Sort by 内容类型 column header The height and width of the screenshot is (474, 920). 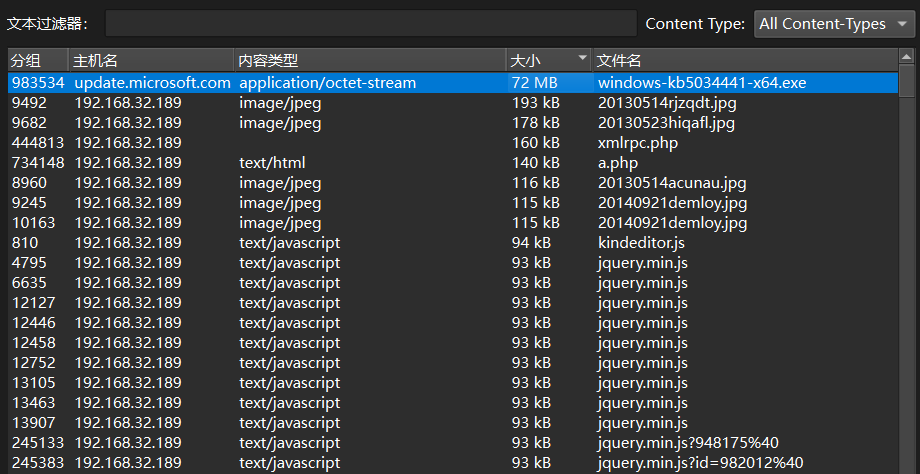[368, 60]
